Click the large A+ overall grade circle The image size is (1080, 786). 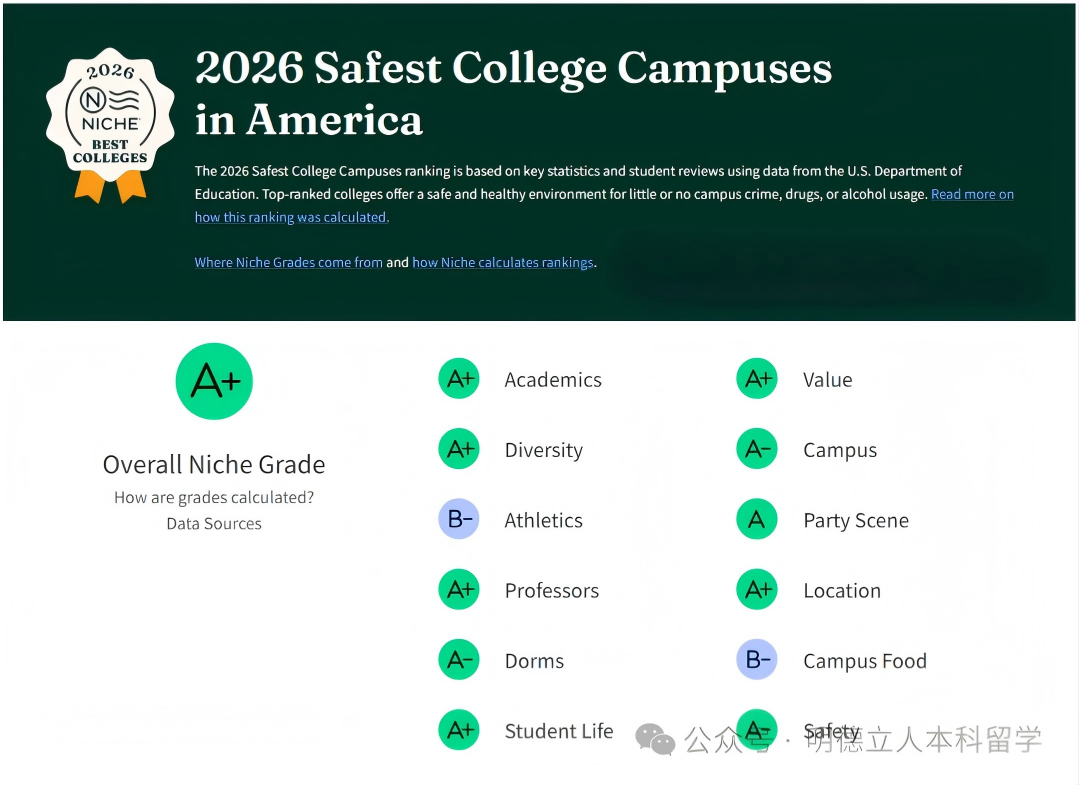coord(214,381)
